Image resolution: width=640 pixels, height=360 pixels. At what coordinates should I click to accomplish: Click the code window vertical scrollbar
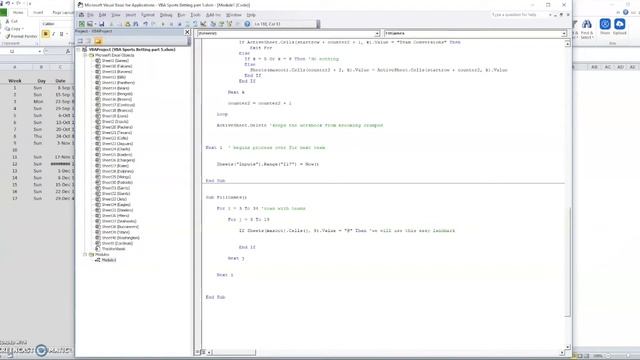567,261
